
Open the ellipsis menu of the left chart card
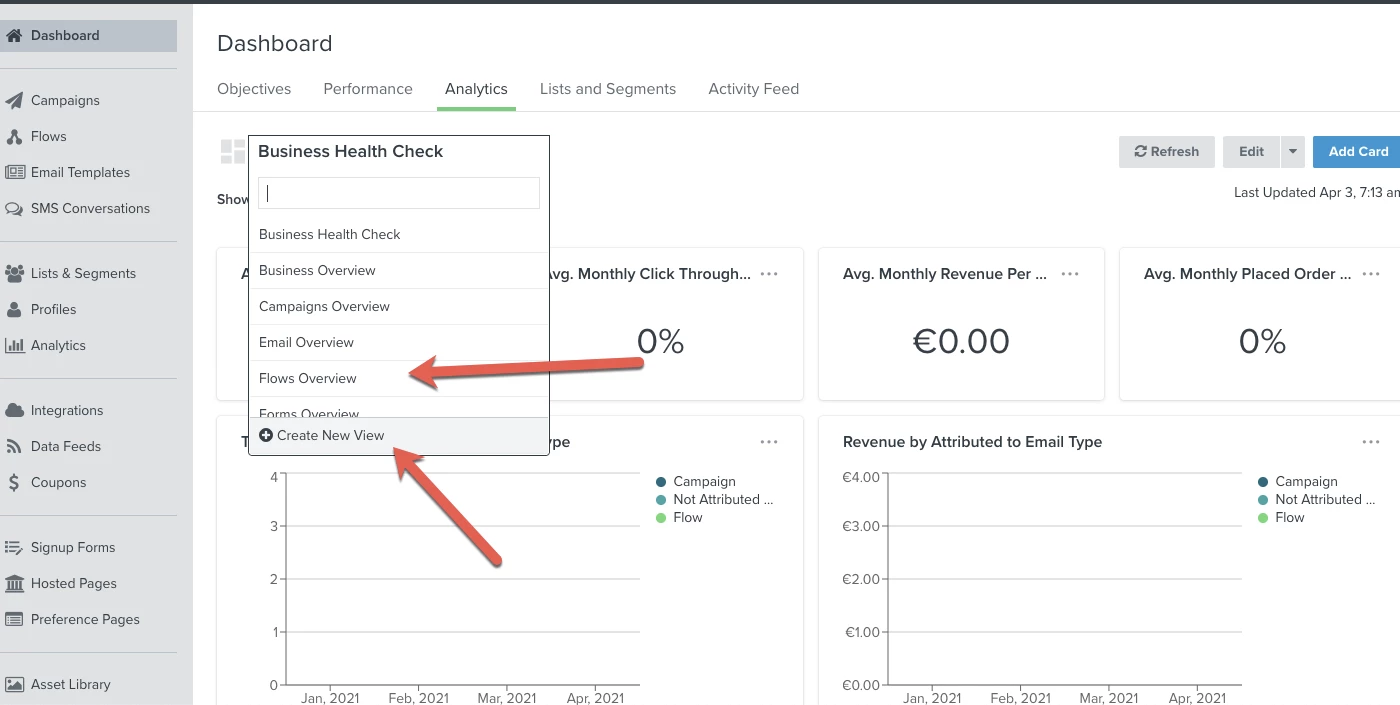(x=769, y=442)
